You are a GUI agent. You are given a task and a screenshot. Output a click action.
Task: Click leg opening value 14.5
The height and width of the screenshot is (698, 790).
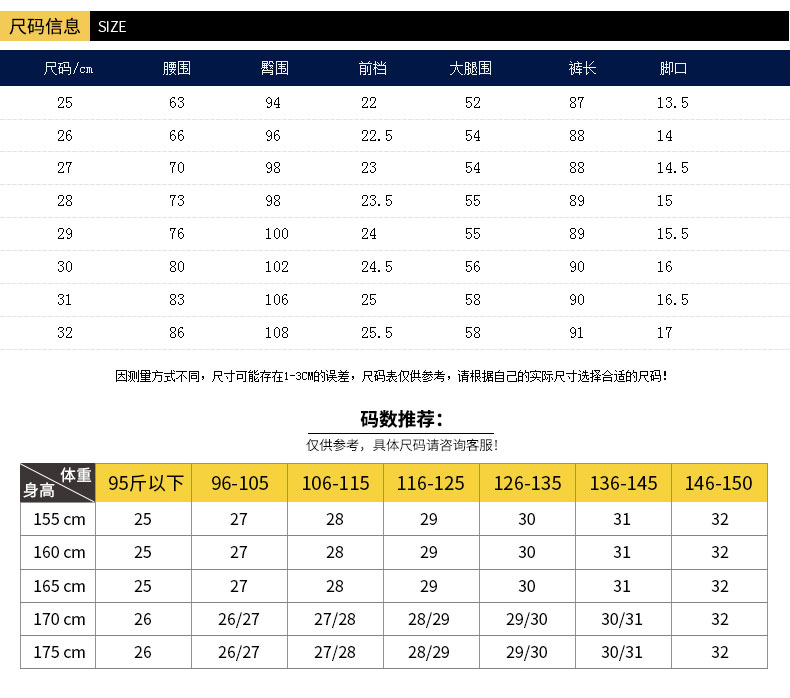click(673, 168)
